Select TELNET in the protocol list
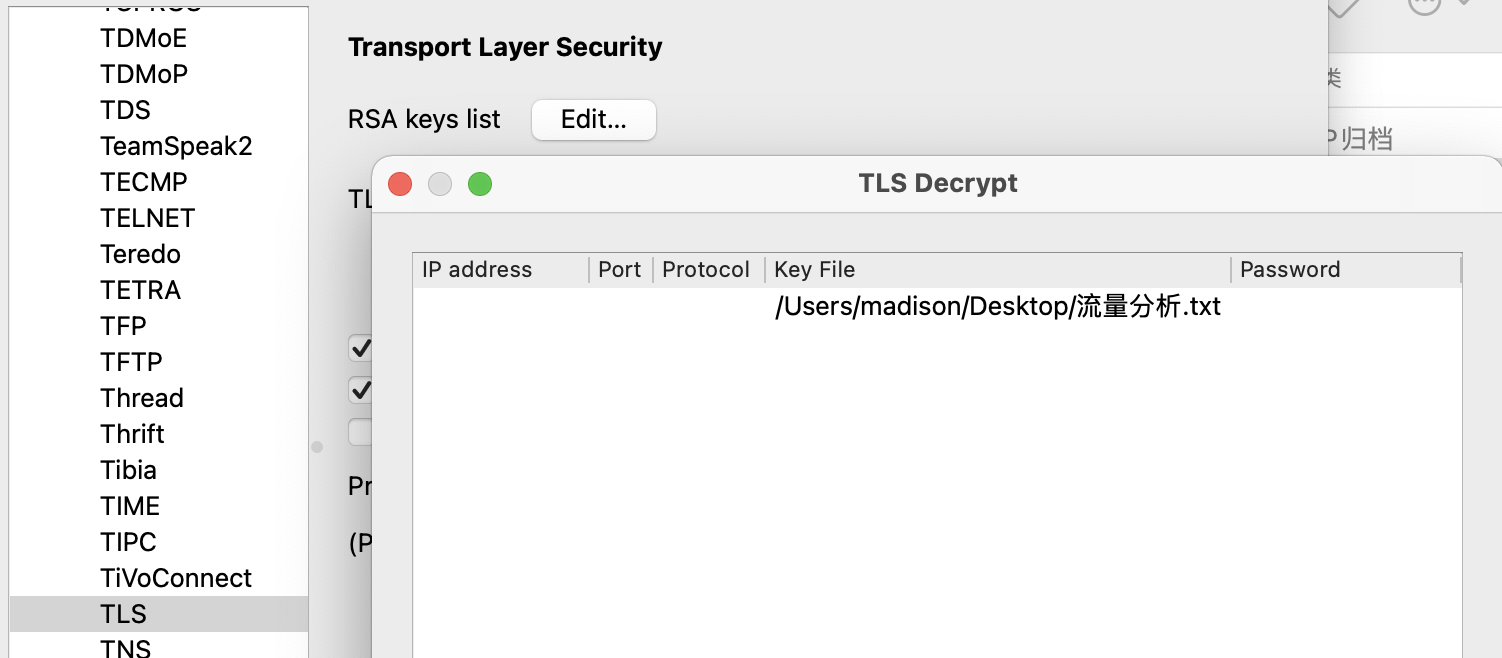1502x658 pixels. click(148, 218)
